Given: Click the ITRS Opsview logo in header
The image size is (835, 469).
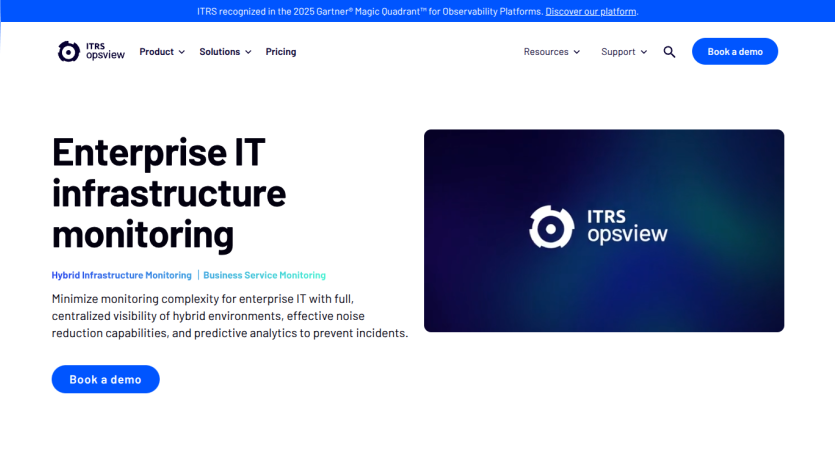Looking at the screenshot, I should click(x=91, y=52).
